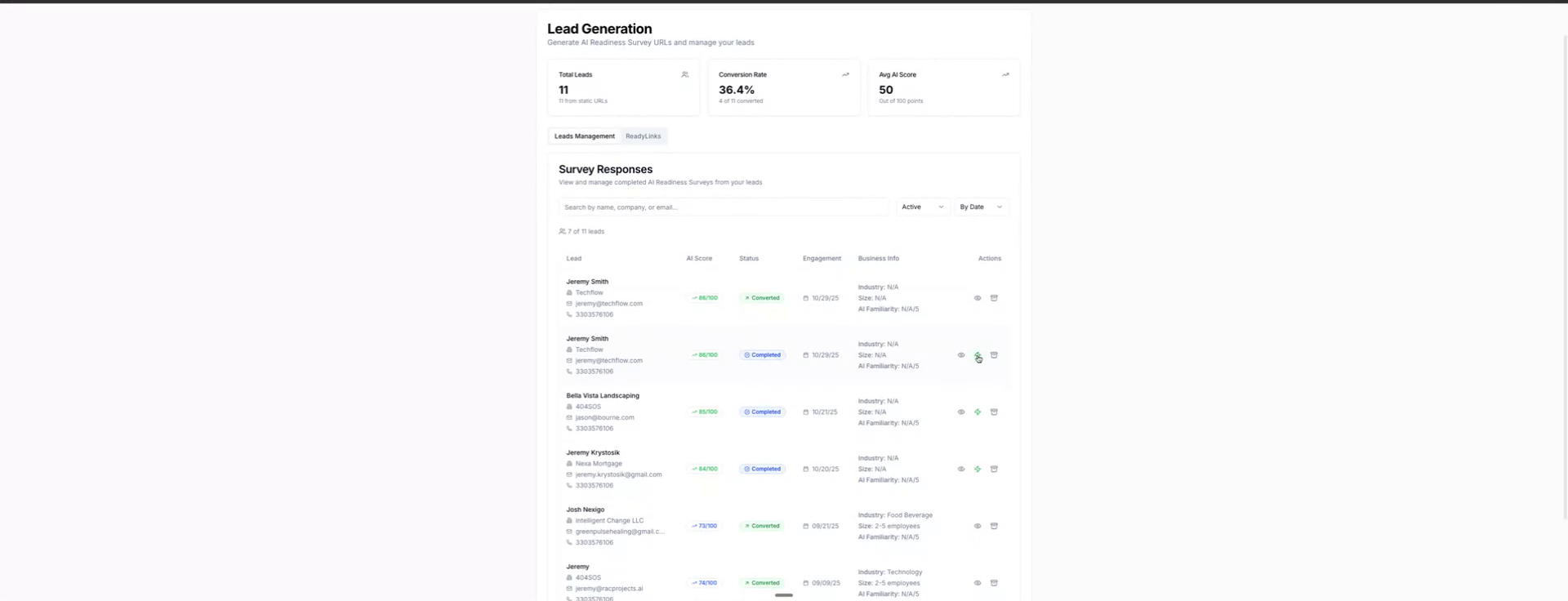The width and height of the screenshot is (1568, 601).
Task: View the Completed Jeremy Smith lead details
Action: click(961, 355)
